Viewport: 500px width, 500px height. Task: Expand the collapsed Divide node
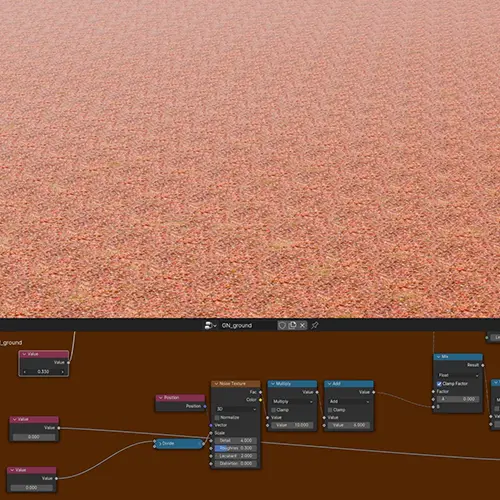pos(160,444)
